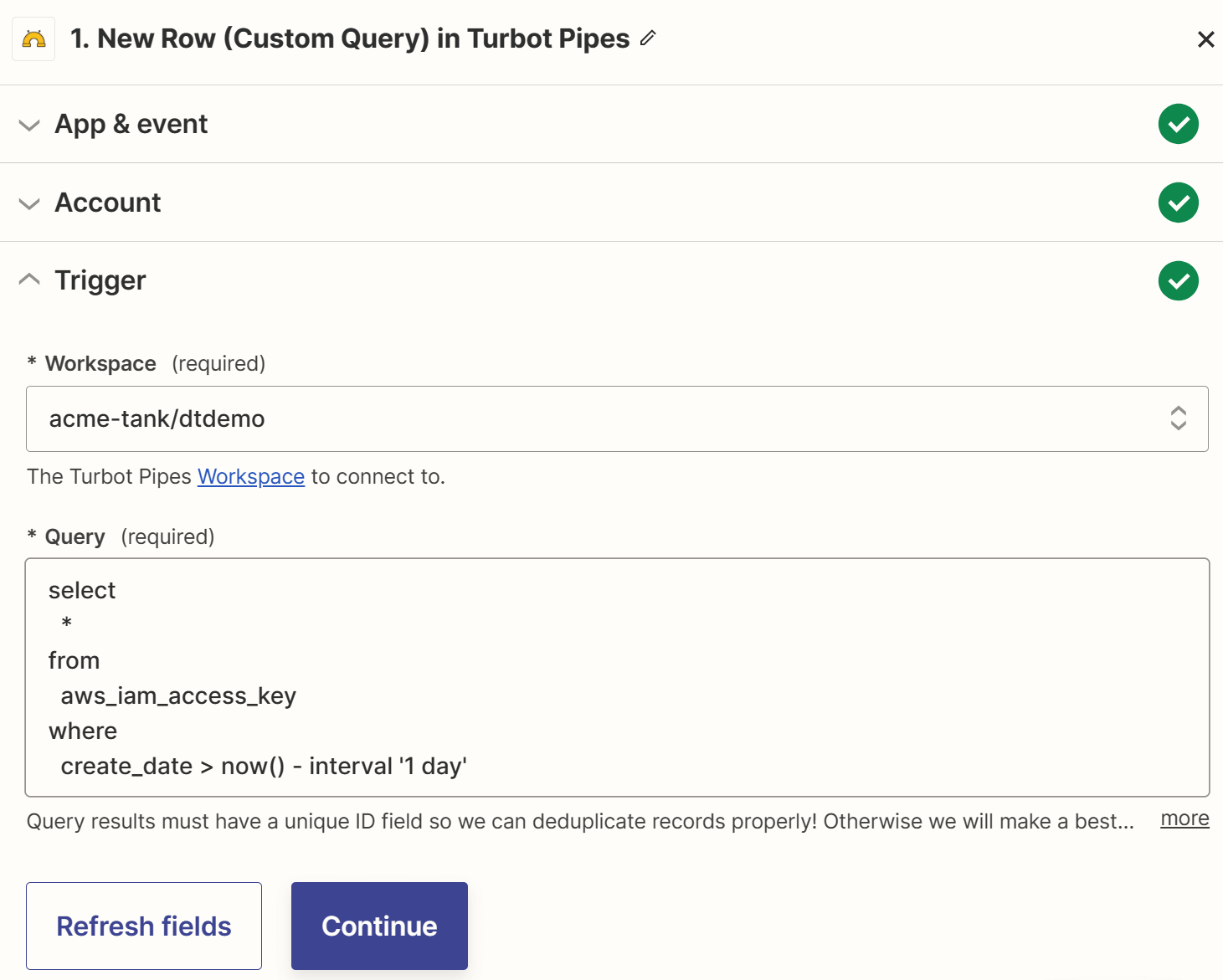Click the Trigger green checkmark icon

(1178, 280)
